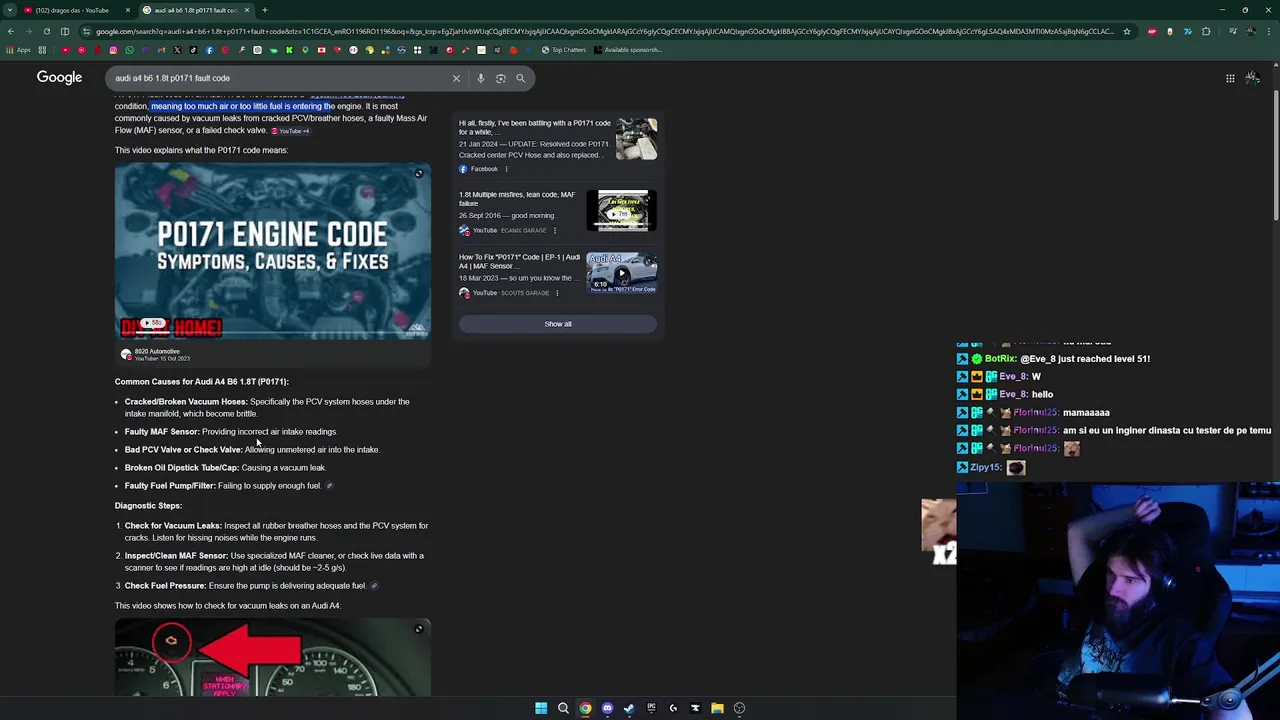Screen dimensions: 1280x720
Task: Click the YouTube source chip after 'failed check valve'
Action: tap(290, 131)
